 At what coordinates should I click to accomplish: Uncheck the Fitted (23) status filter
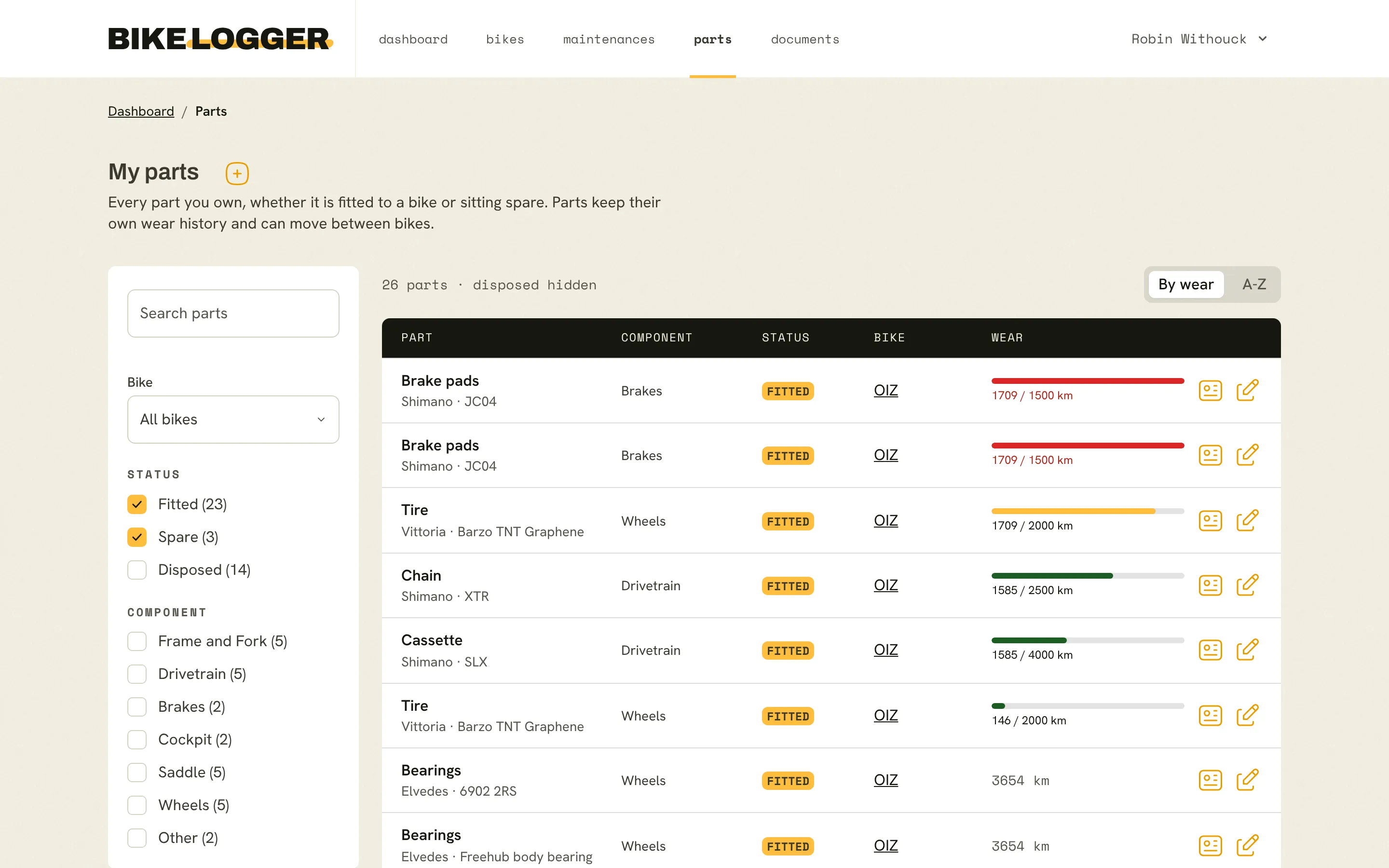click(136, 504)
